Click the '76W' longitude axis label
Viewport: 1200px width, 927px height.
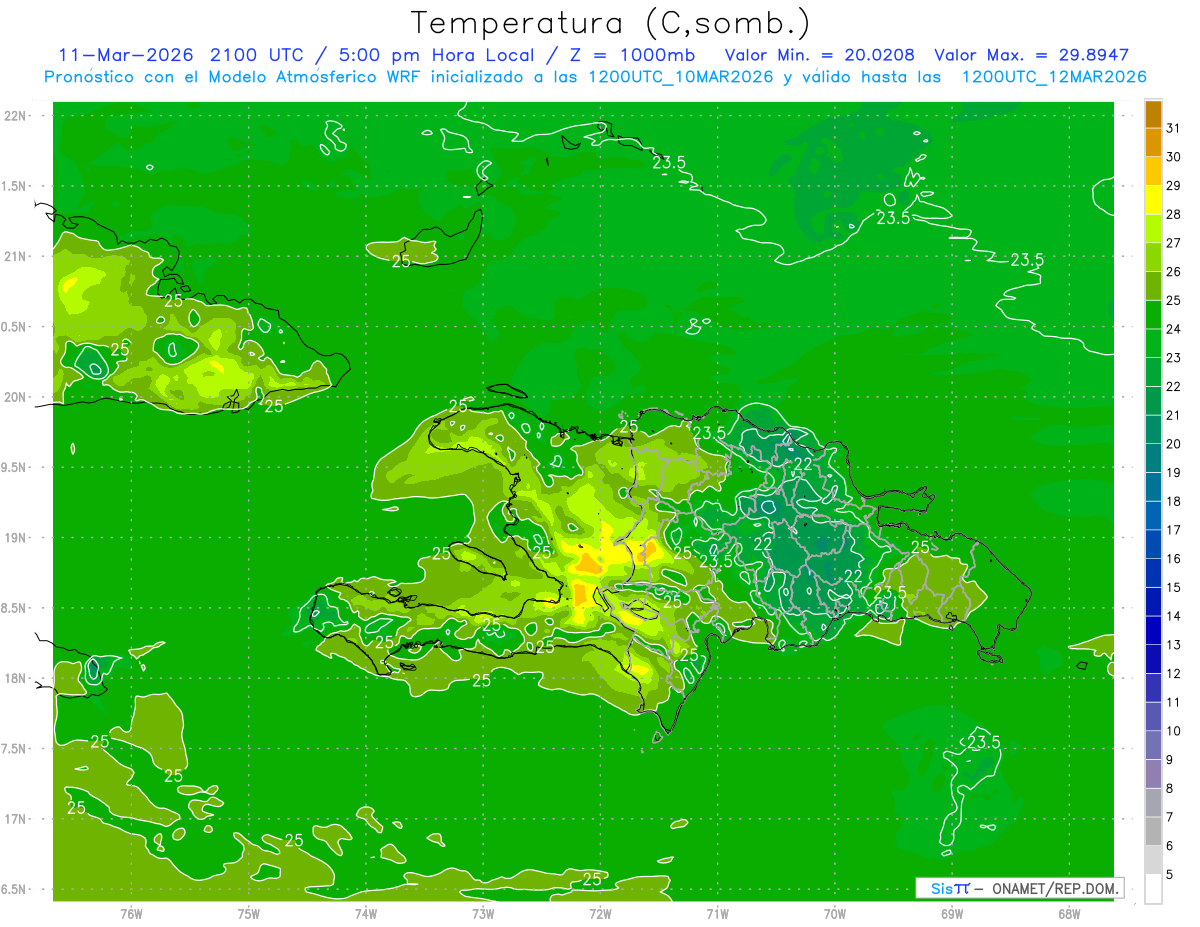[x=131, y=913]
